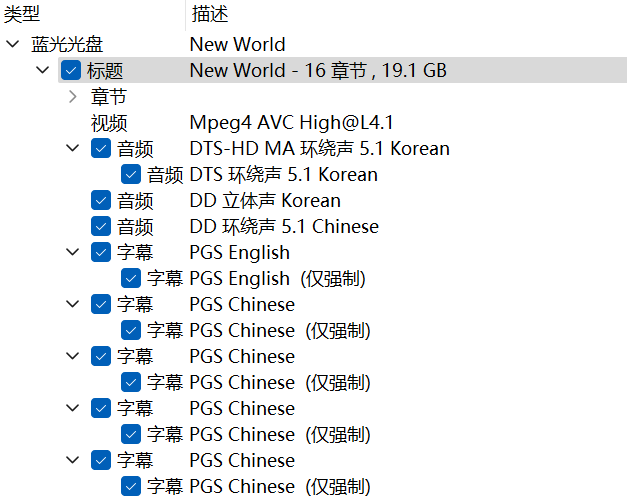Click the 'DD 立体声 Korean' description text
Image resolution: width=627 pixels, height=500 pixels.
[x=265, y=200]
